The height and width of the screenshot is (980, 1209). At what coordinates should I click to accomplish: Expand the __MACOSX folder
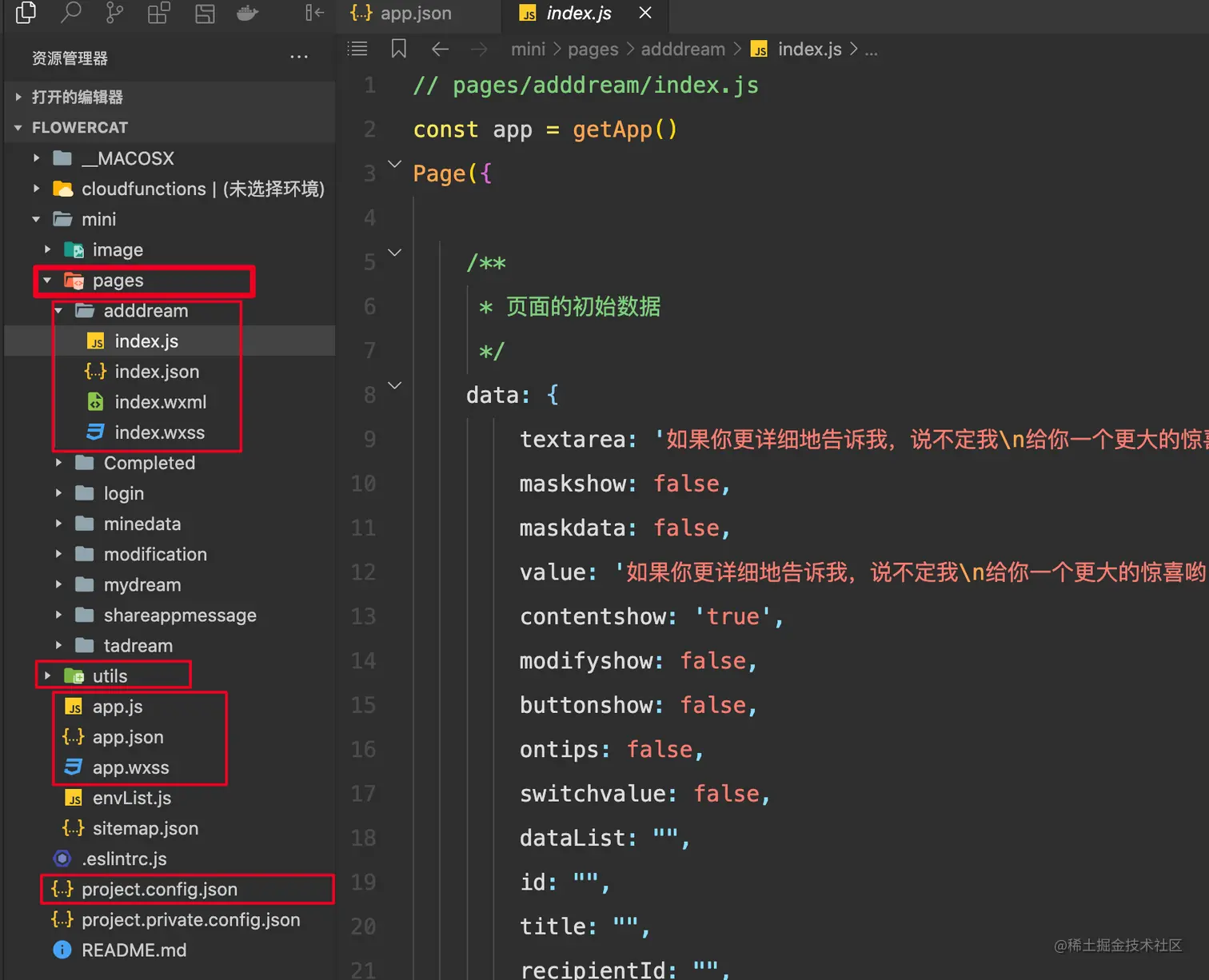tap(170, 158)
